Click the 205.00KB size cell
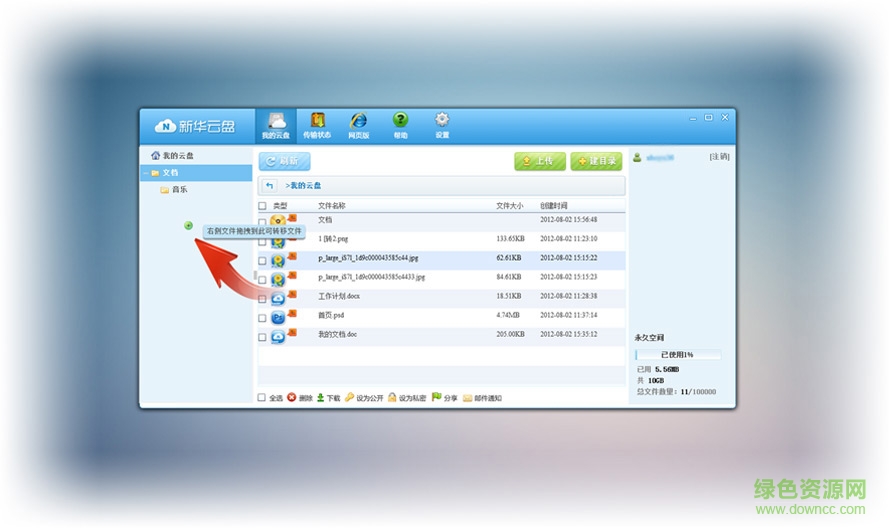The image size is (889, 528). [x=510, y=335]
